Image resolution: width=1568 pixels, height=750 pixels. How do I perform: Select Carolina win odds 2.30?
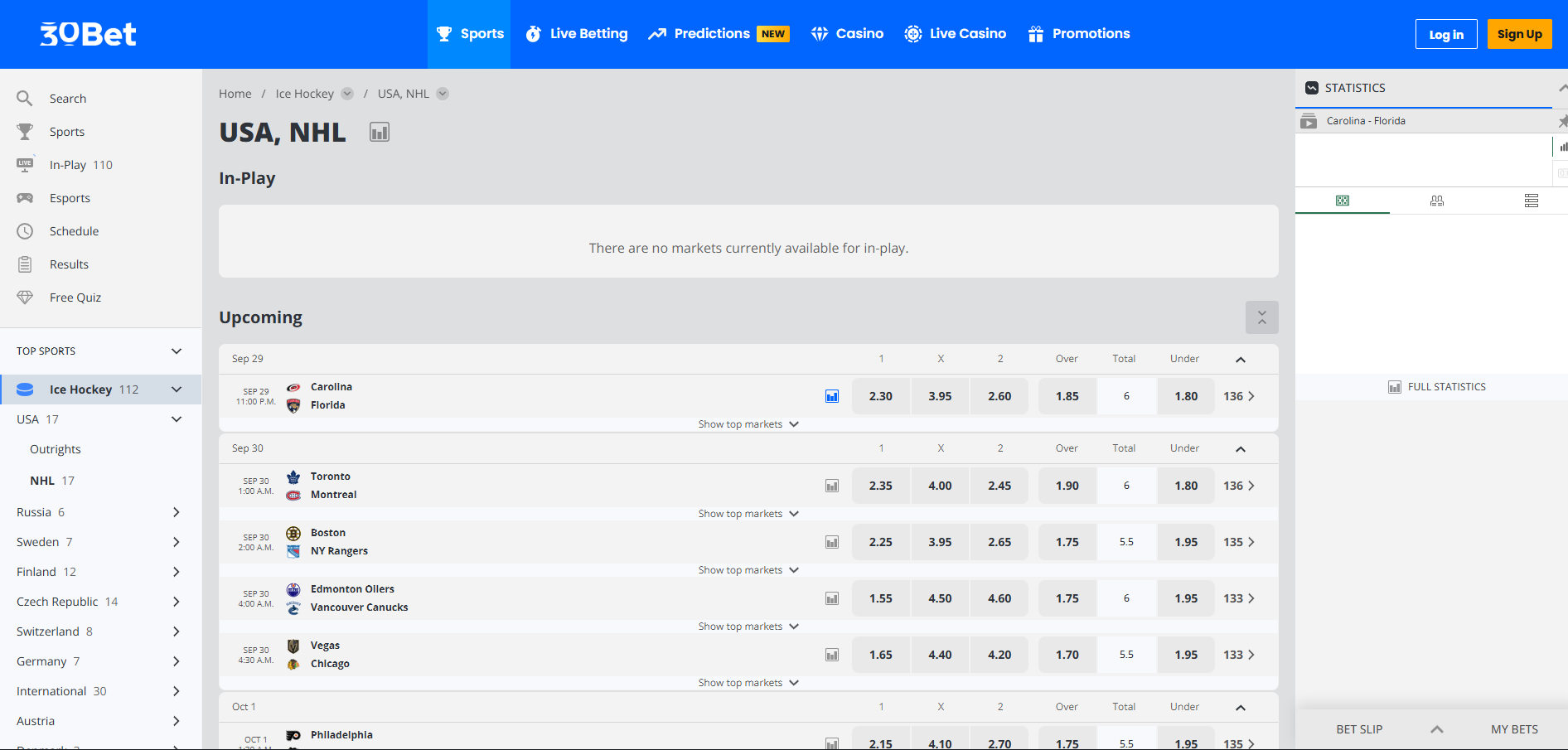coord(881,396)
